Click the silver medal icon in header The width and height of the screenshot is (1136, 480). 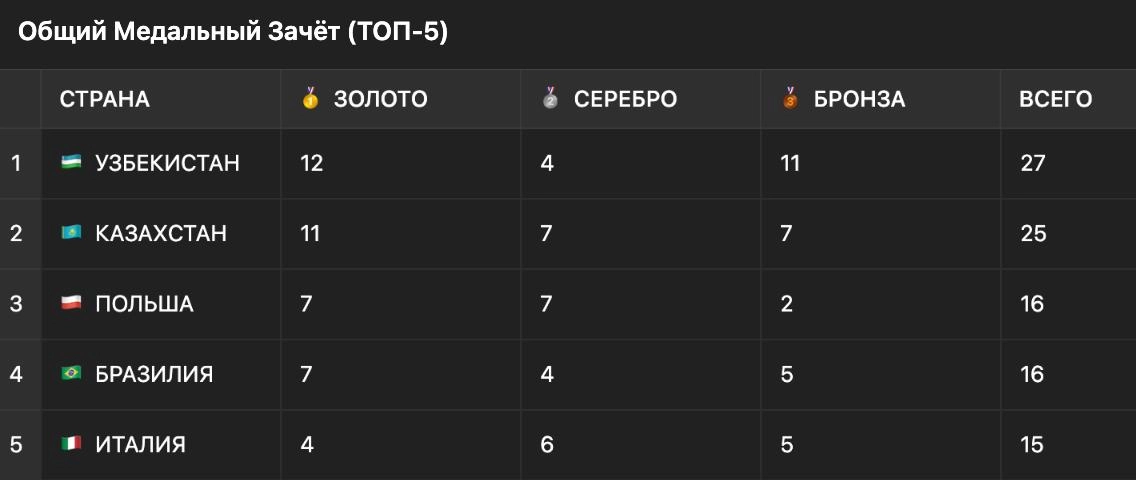click(x=551, y=98)
